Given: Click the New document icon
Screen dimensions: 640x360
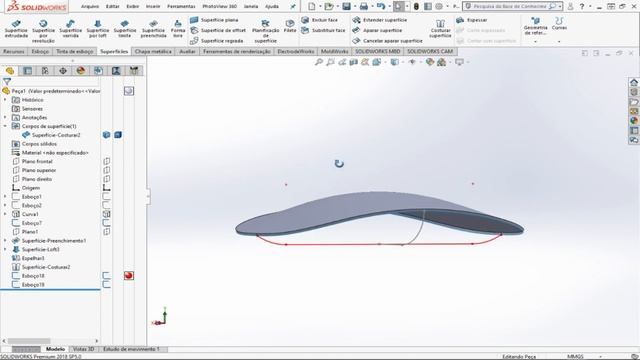Looking at the screenshot, I should [312, 6].
